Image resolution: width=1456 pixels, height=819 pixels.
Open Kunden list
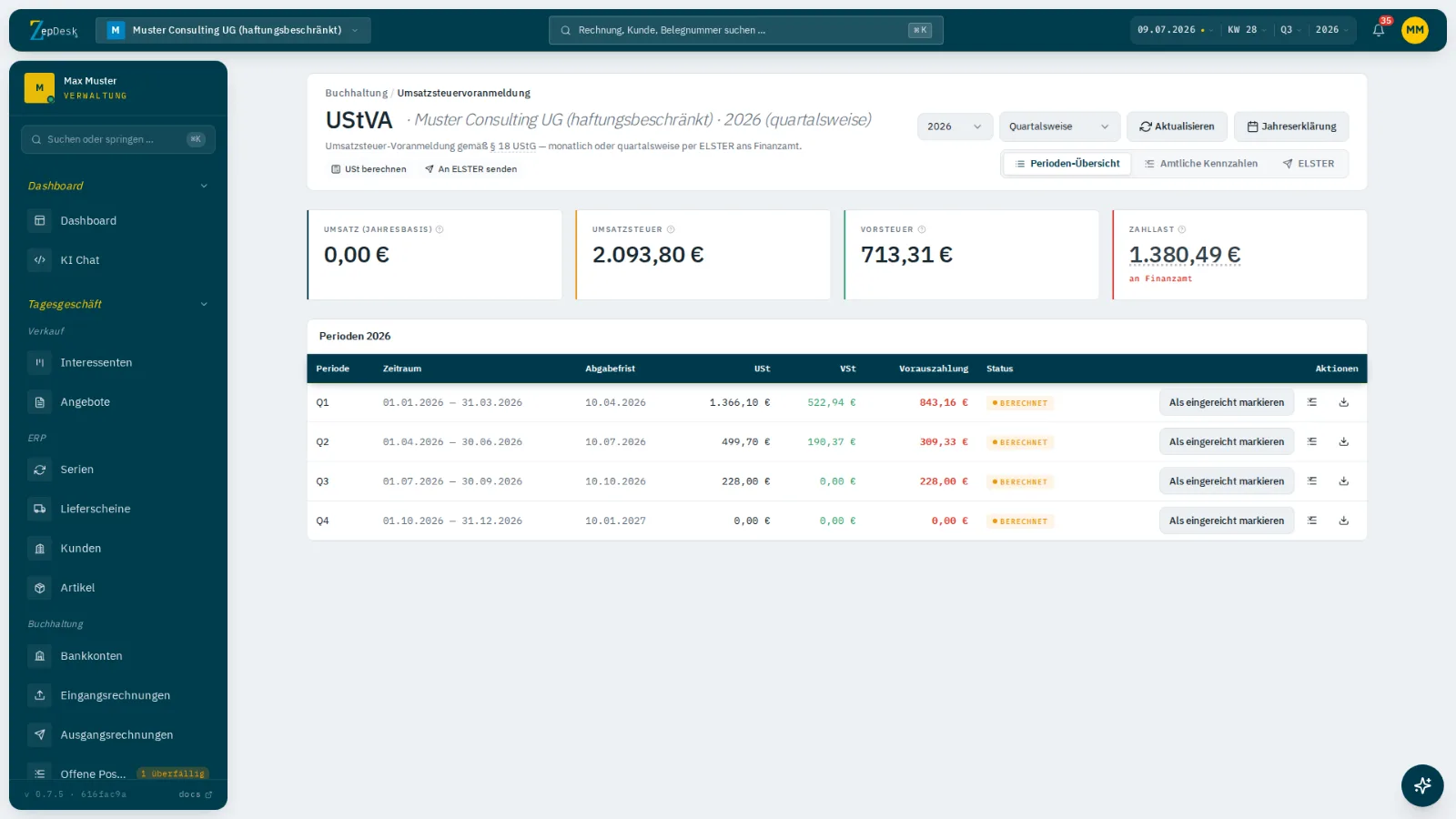click(x=118, y=549)
